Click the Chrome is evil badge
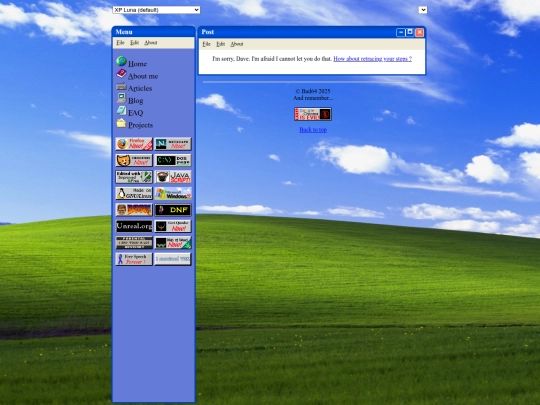The width and height of the screenshot is (540, 405). click(x=313, y=114)
